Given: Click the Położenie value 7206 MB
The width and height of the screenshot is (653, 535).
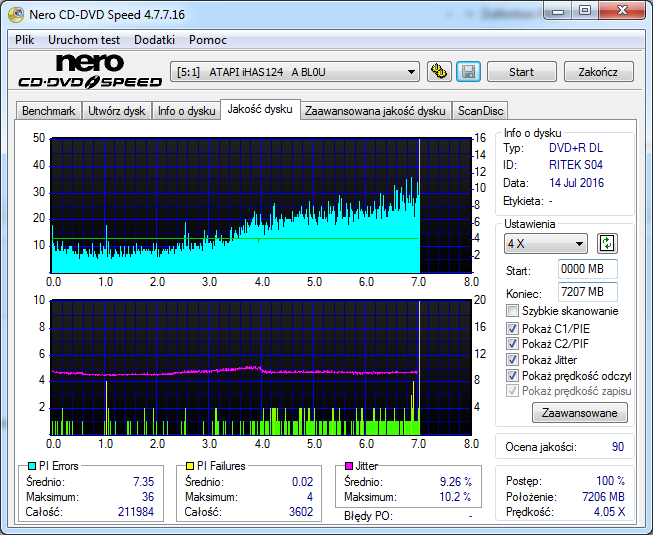Looking at the screenshot, I should click(603, 497).
